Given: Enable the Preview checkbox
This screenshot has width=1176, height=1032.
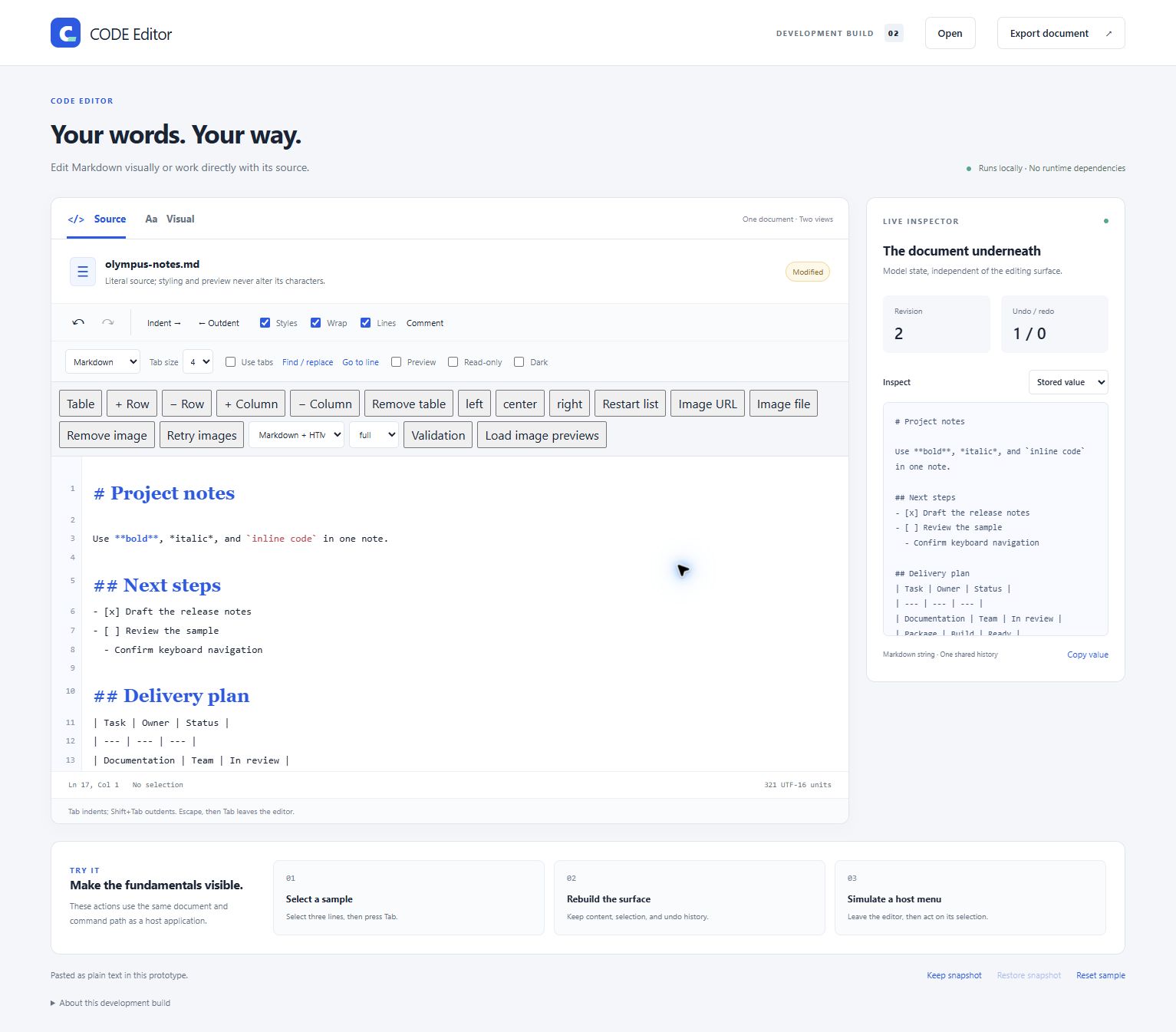Looking at the screenshot, I should [396, 362].
